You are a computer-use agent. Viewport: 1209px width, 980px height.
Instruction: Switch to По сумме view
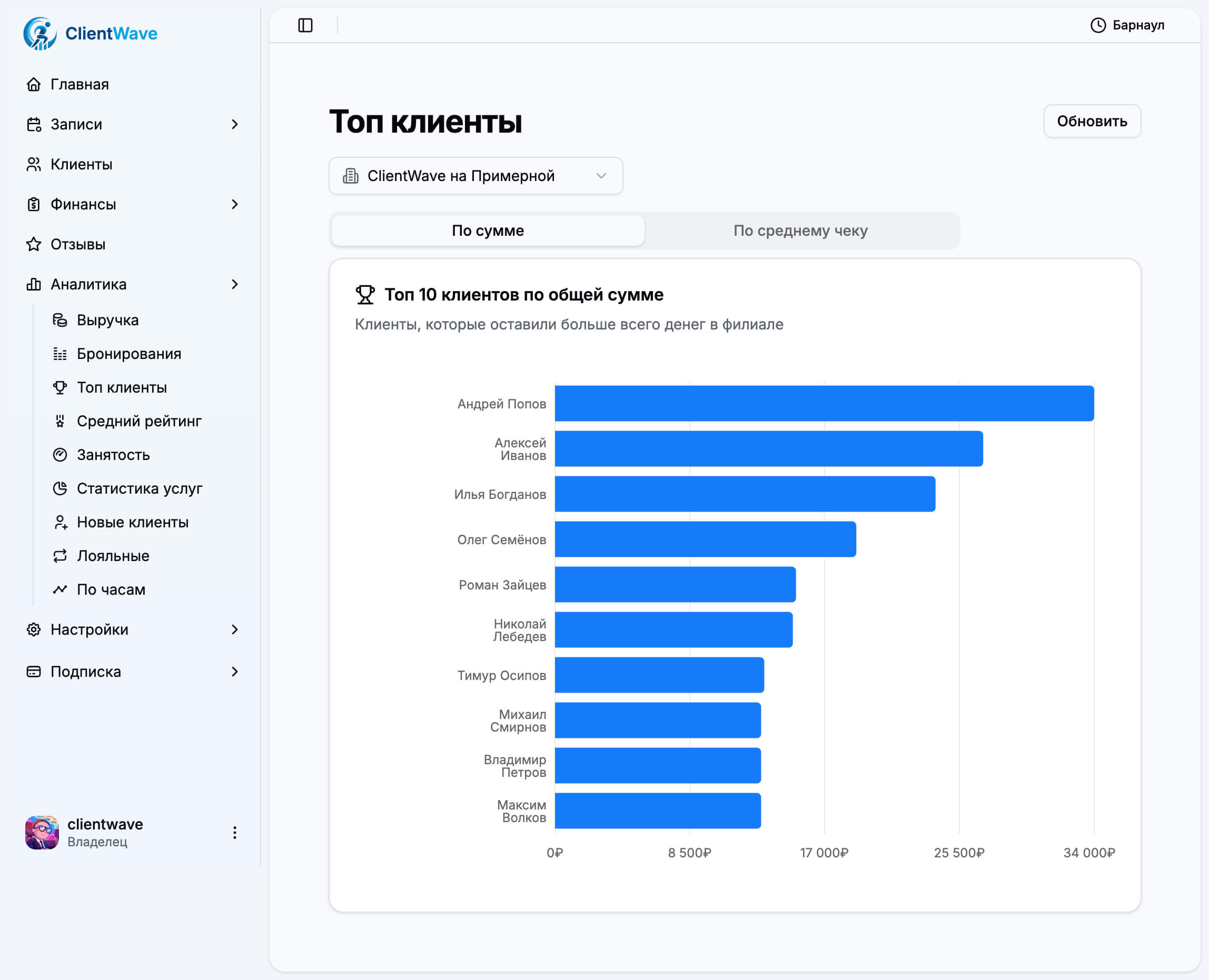487,231
